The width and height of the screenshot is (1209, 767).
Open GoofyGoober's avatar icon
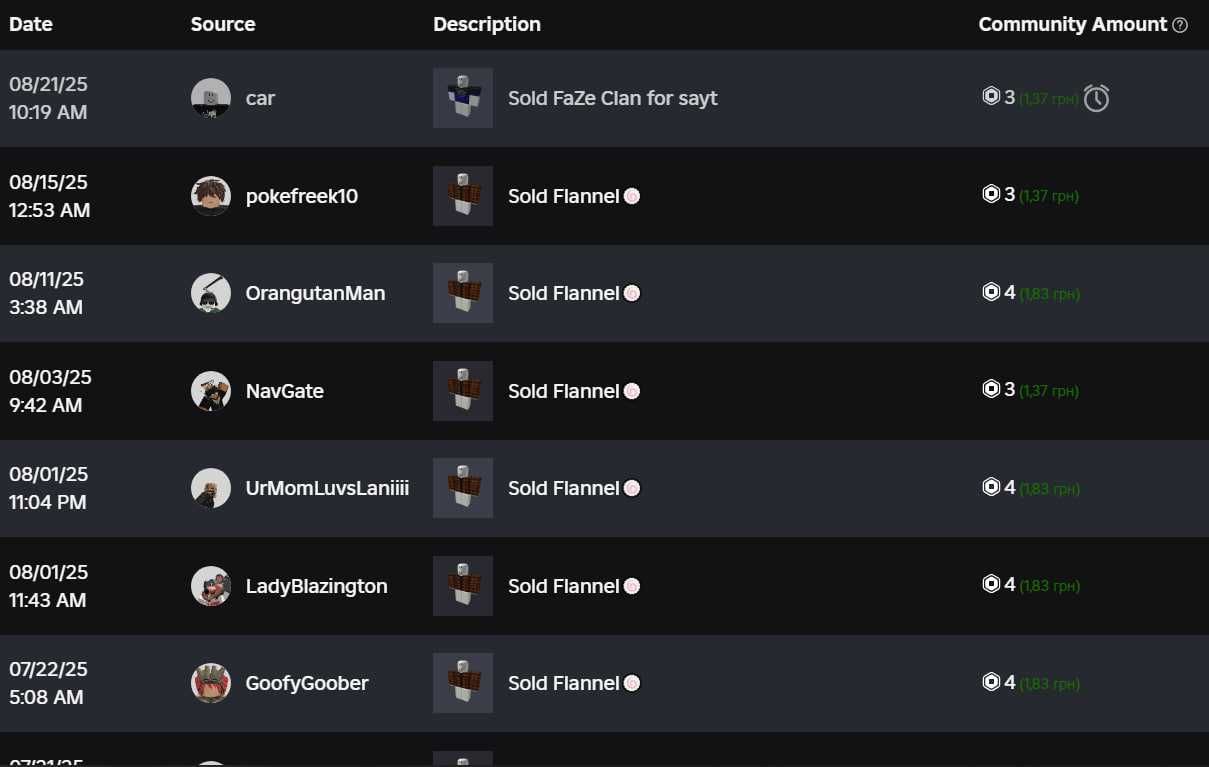coord(211,683)
